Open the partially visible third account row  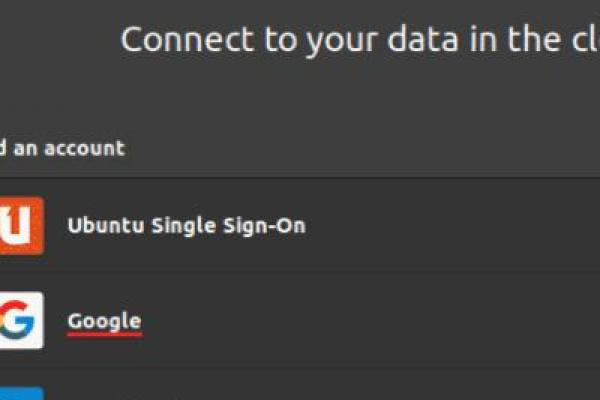point(300,392)
